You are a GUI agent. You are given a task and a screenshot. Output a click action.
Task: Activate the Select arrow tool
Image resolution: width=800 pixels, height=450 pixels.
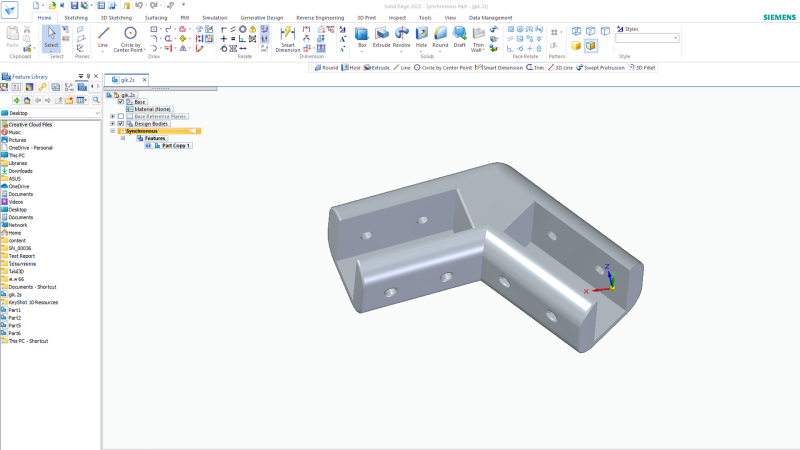coord(51,37)
